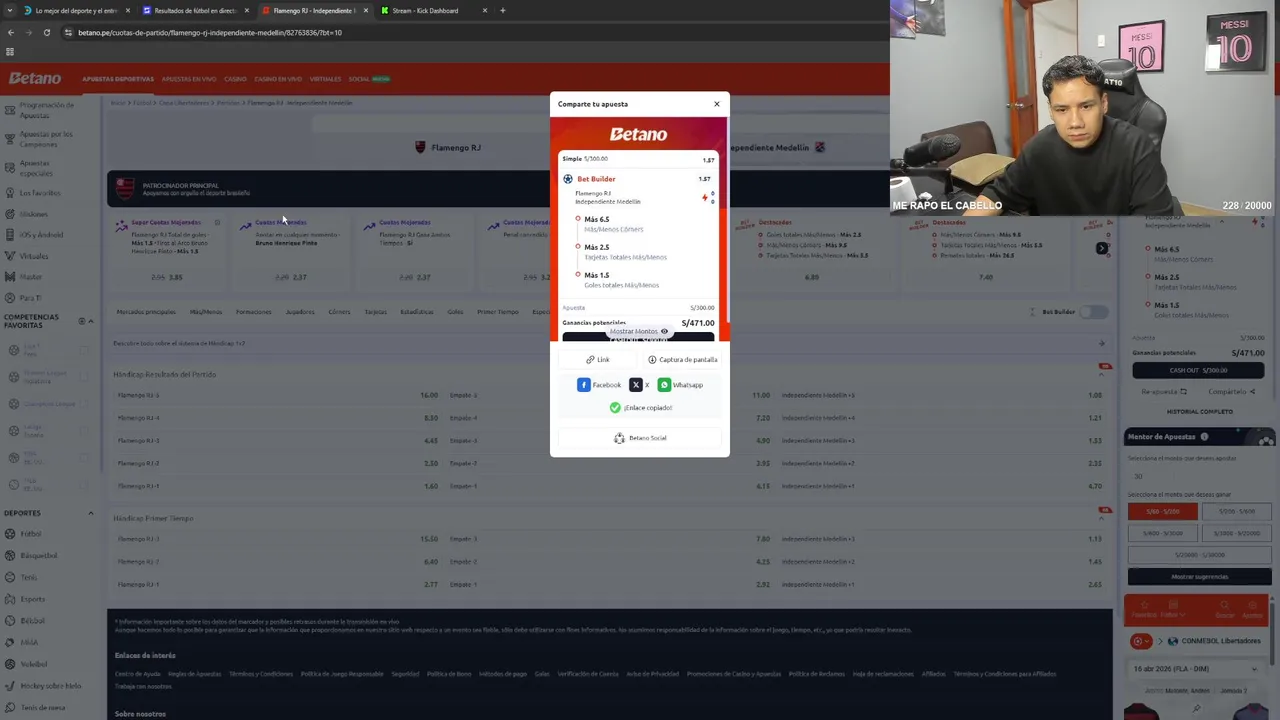Toggle Mostrar Montos eye visibility
The image size is (1280, 720).
tap(664, 331)
